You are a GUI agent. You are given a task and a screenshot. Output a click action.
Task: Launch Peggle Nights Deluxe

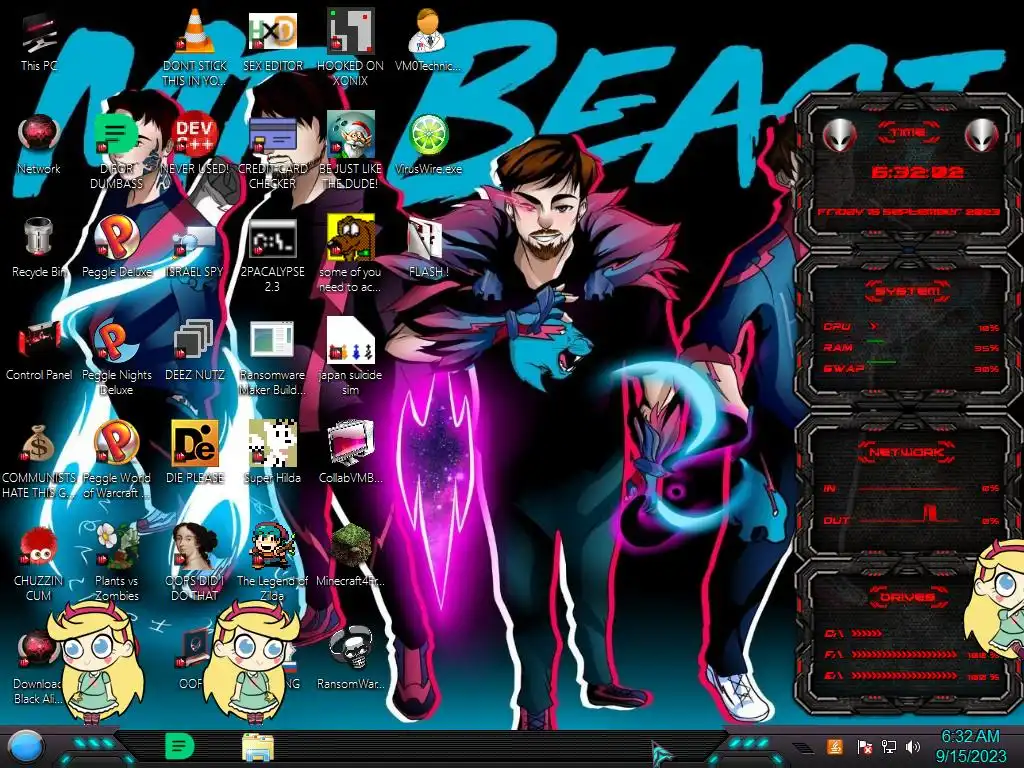[x=116, y=358]
